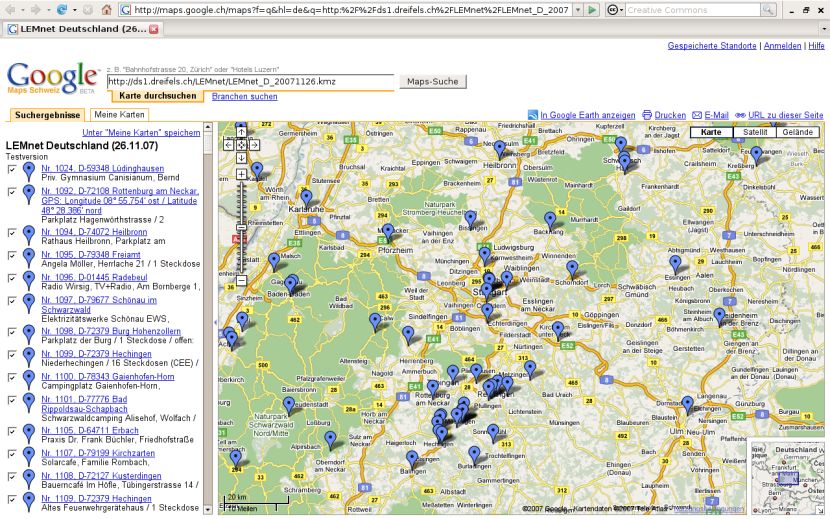
Task: Select the map pin near Pforzheim
Action: pyautogui.click(x=388, y=232)
